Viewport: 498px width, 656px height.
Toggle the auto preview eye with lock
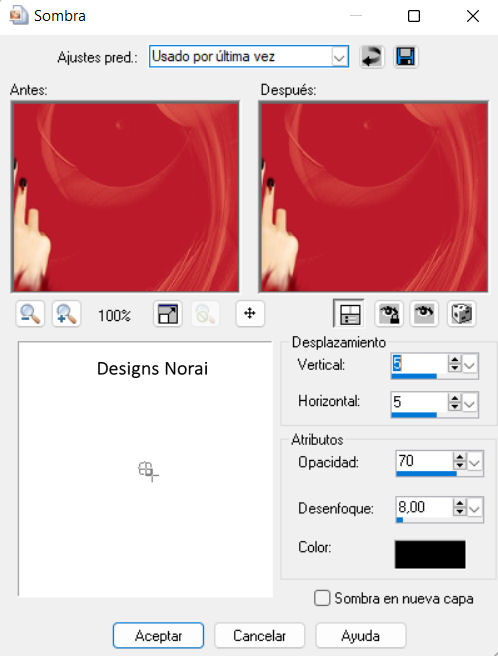[389, 313]
